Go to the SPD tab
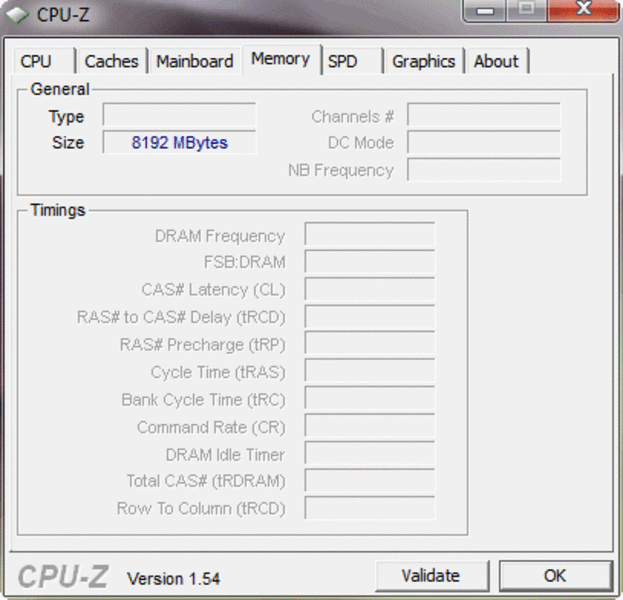The image size is (623, 600). 353,61
